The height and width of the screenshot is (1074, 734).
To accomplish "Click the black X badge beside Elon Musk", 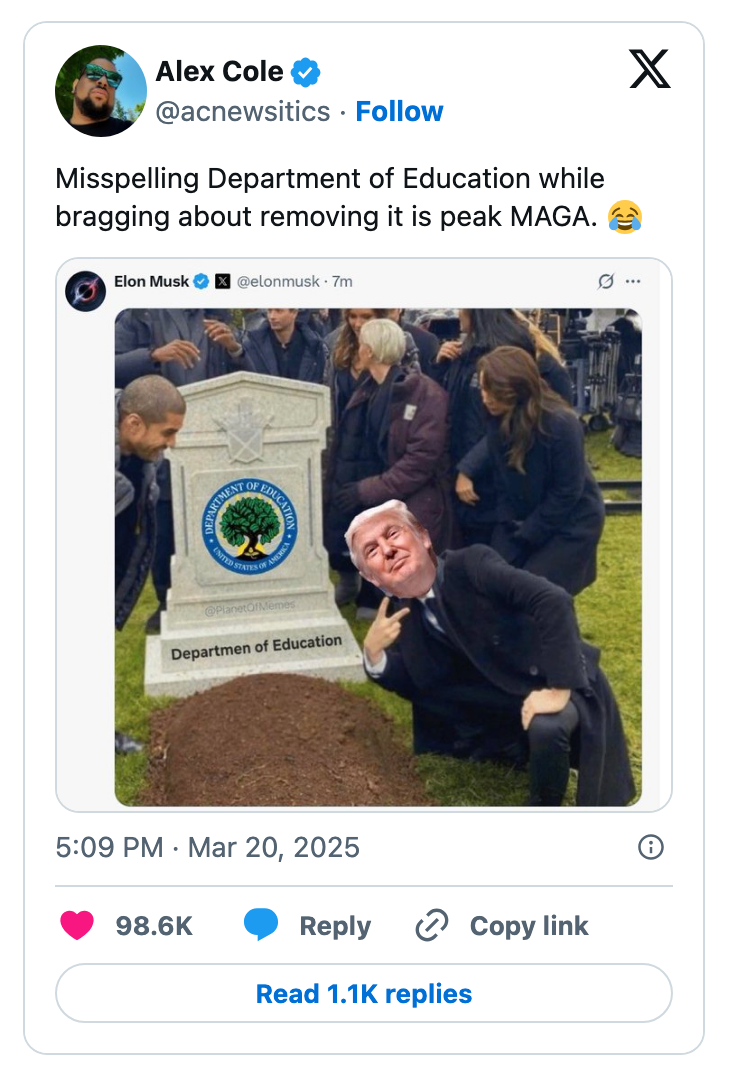I will pyautogui.click(x=223, y=282).
